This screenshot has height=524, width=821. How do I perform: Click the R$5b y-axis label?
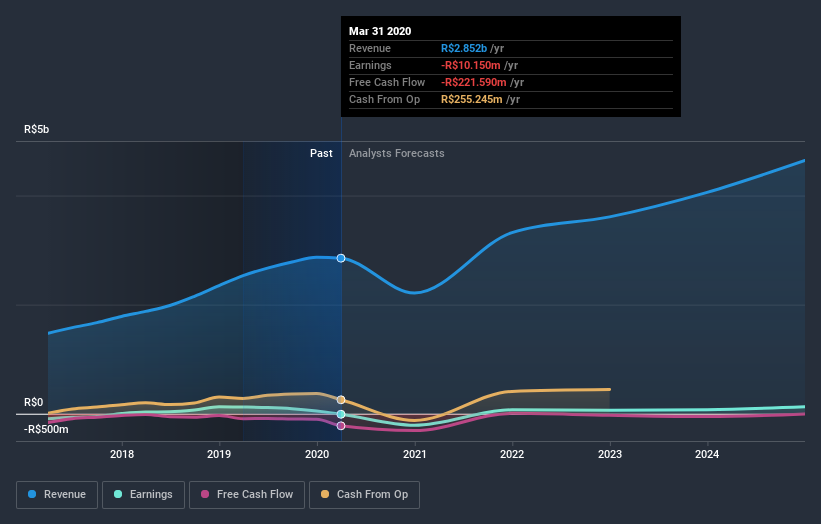37,129
